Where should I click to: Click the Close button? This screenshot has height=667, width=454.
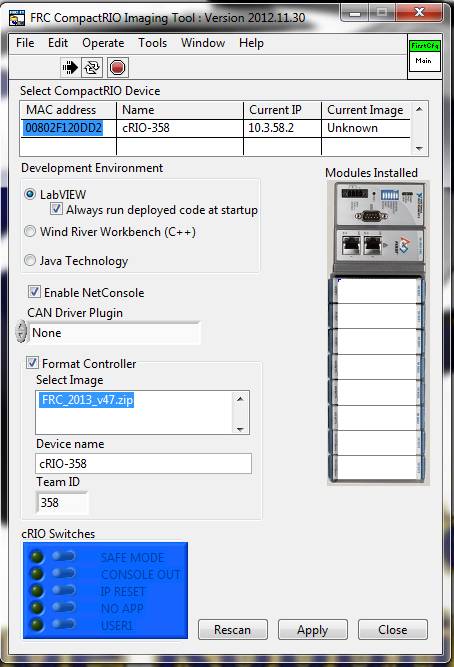(392, 629)
